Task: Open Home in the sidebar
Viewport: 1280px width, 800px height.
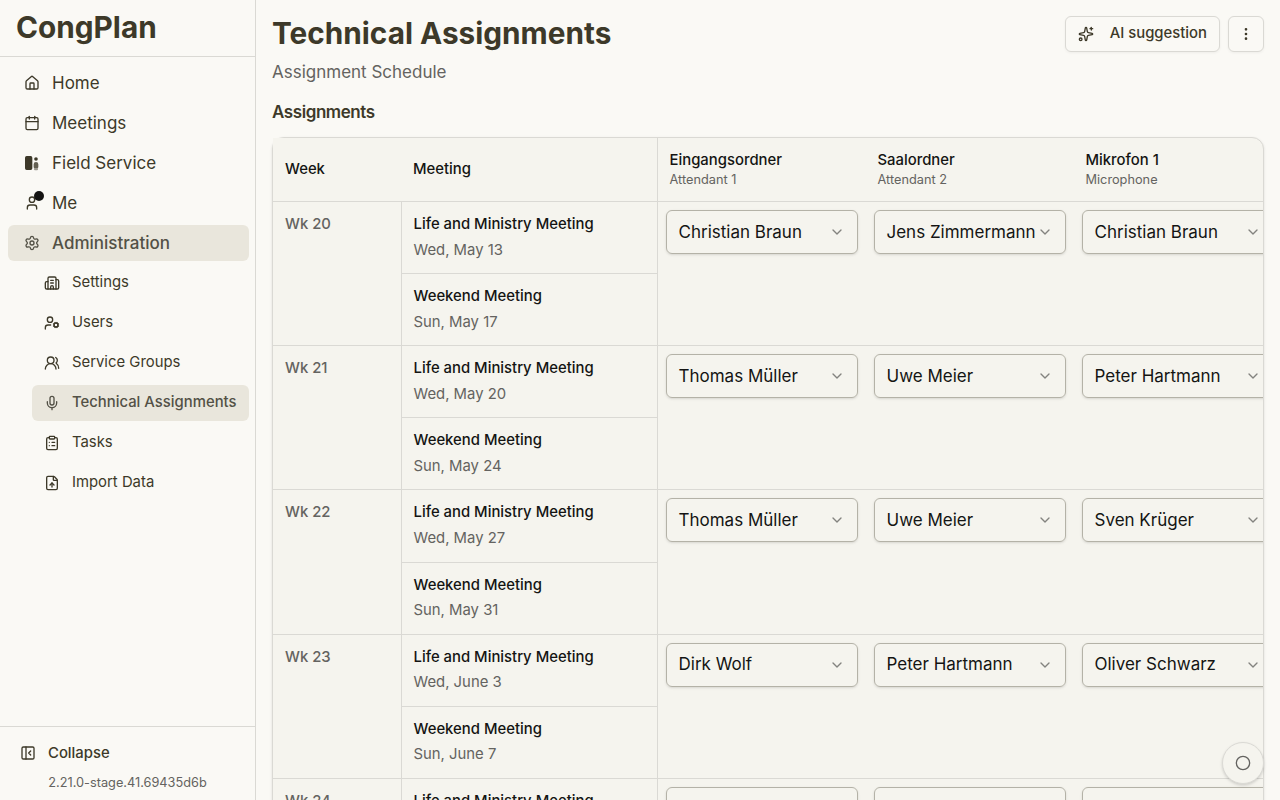Action: coord(128,83)
